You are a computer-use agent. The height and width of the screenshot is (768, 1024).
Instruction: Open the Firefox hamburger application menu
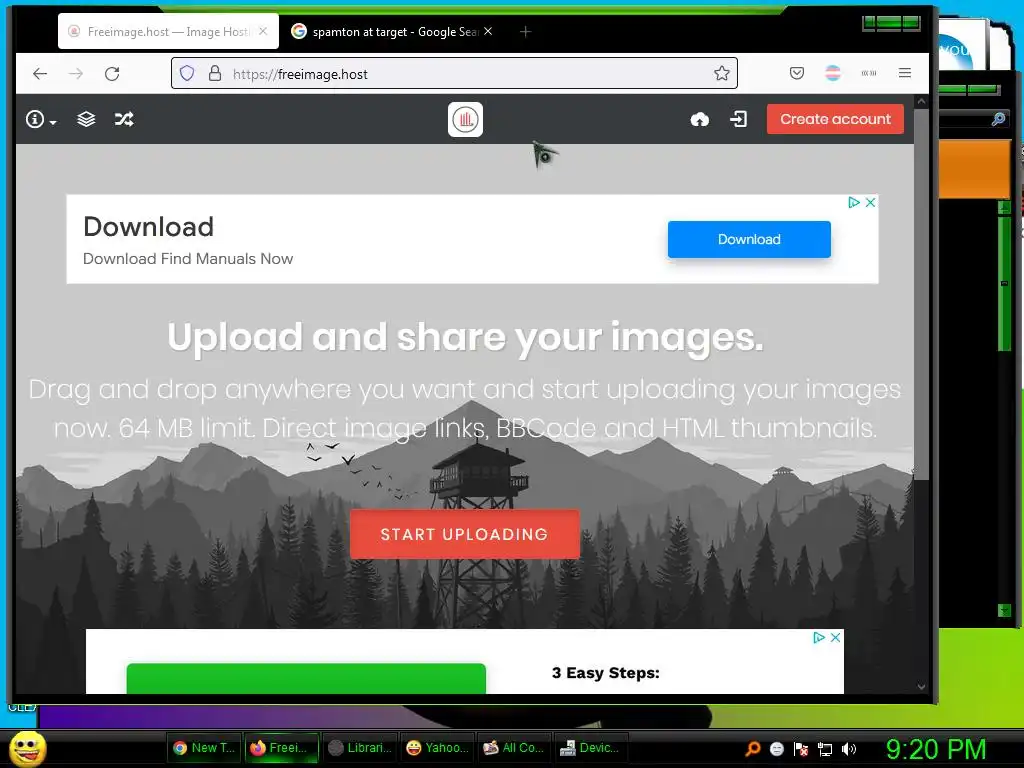point(904,73)
